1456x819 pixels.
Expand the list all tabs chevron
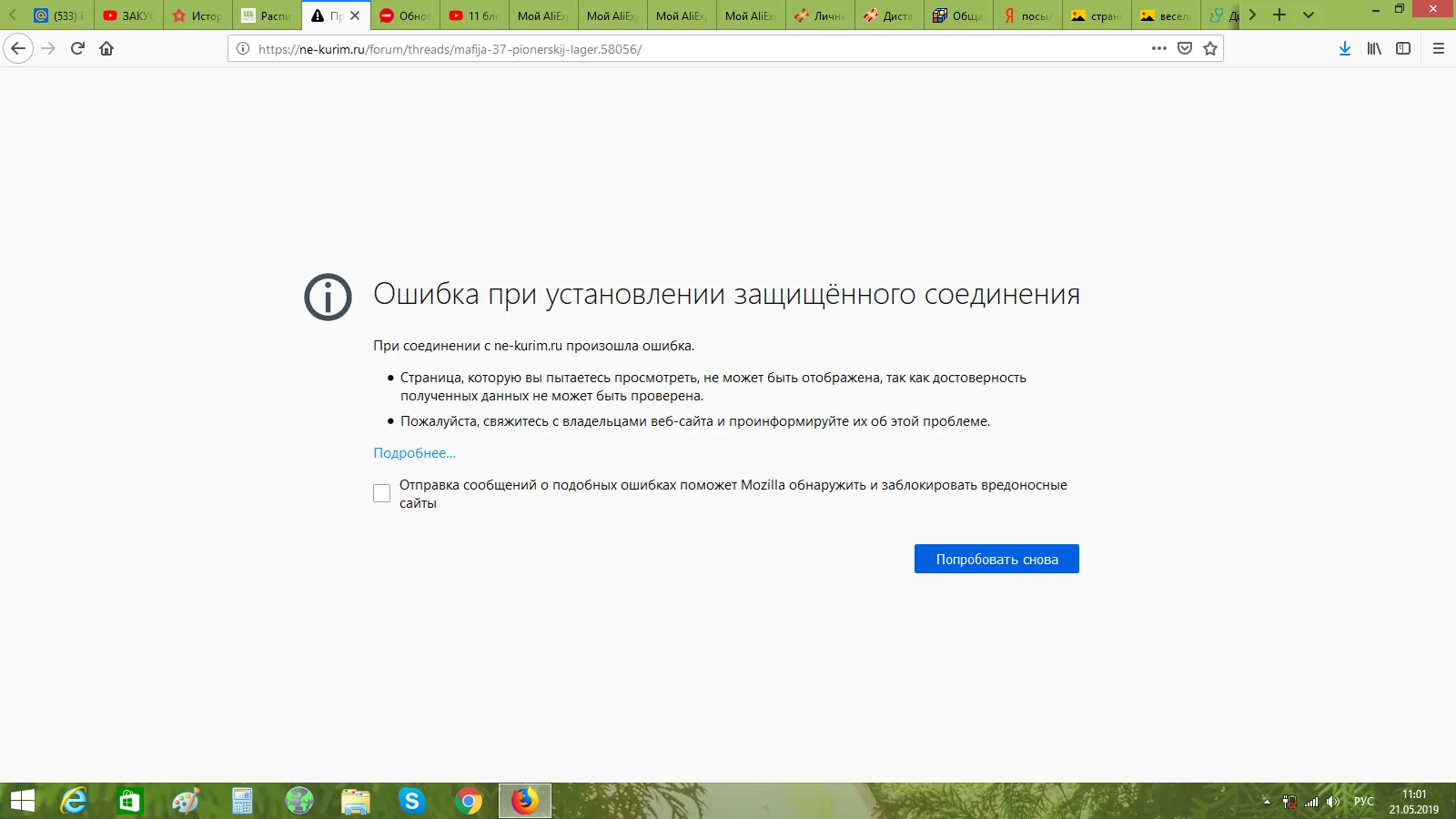(x=1309, y=15)
